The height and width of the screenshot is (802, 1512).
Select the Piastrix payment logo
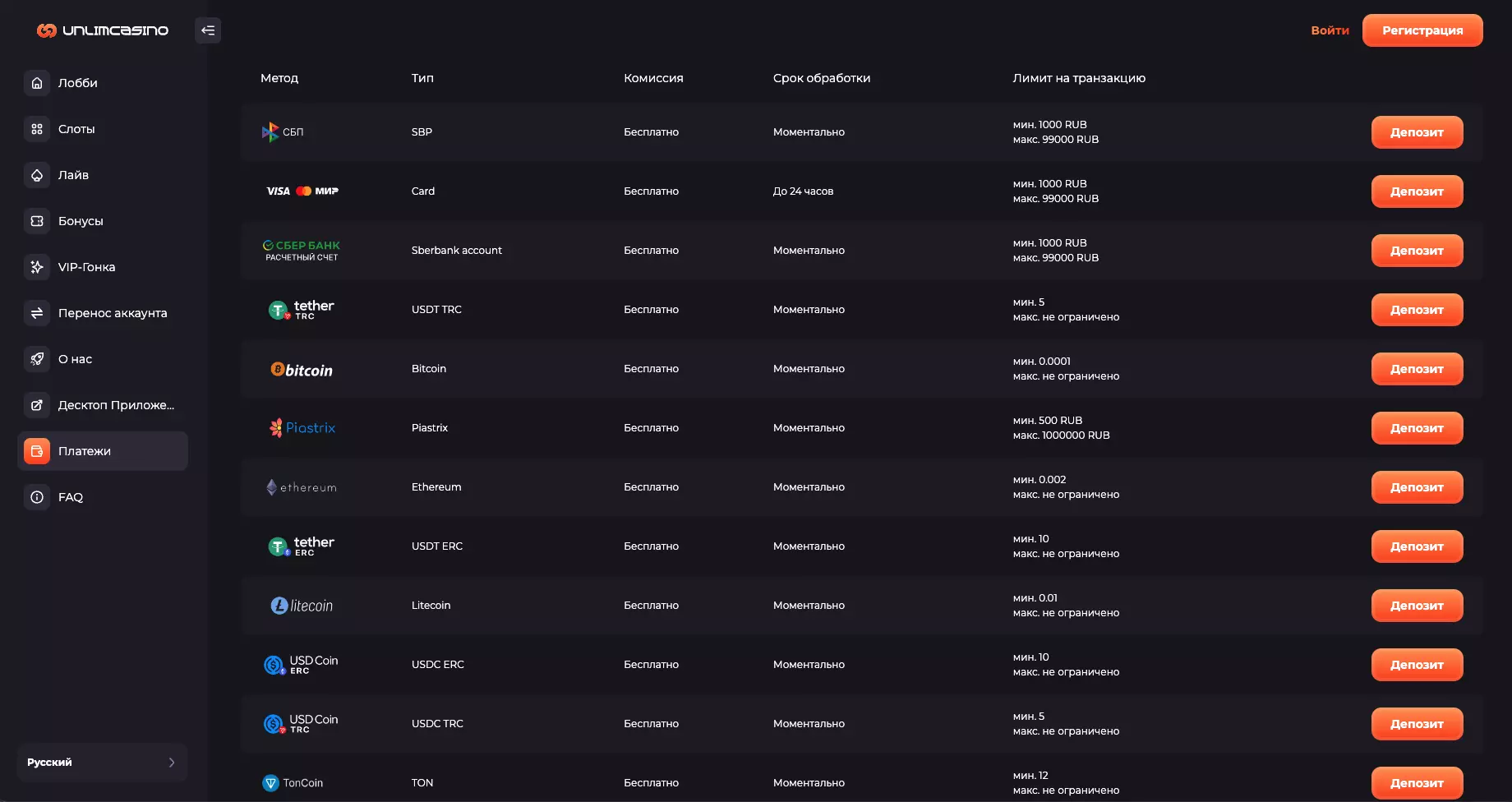tap(302, 428)
